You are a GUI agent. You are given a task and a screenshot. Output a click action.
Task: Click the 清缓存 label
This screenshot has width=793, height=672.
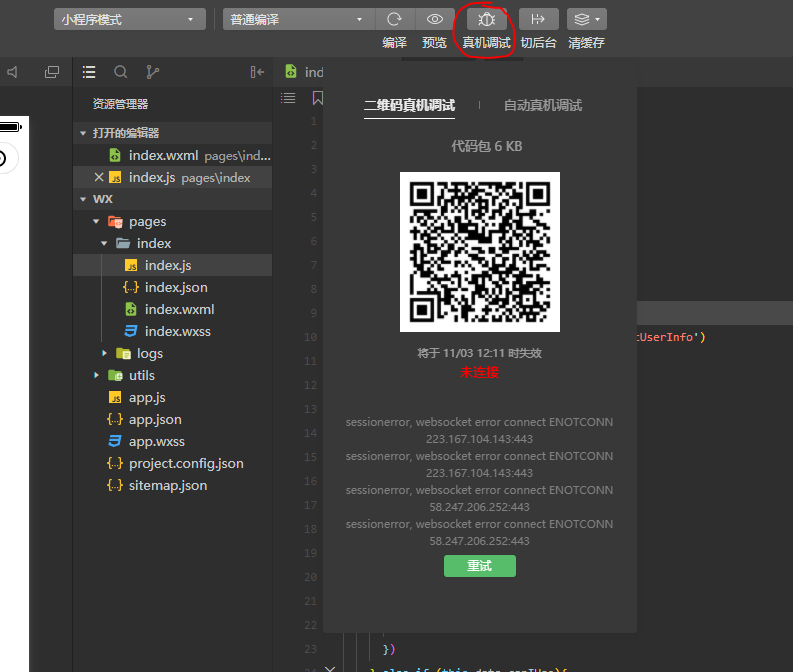[586, 43]
